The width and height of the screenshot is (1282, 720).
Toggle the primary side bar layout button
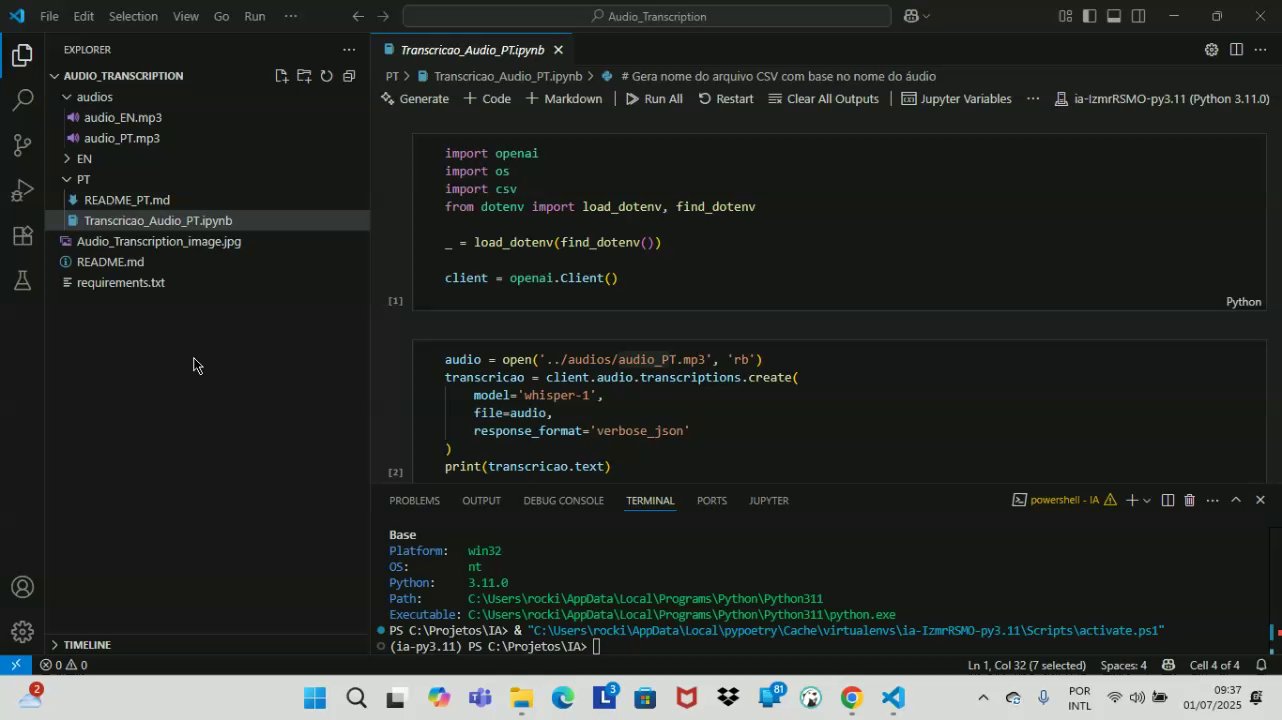click(x=1089, y=16)
